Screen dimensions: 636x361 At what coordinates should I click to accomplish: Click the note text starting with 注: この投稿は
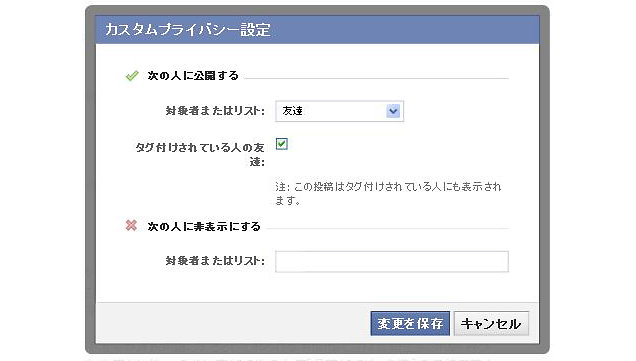click(x=388, y=193)
